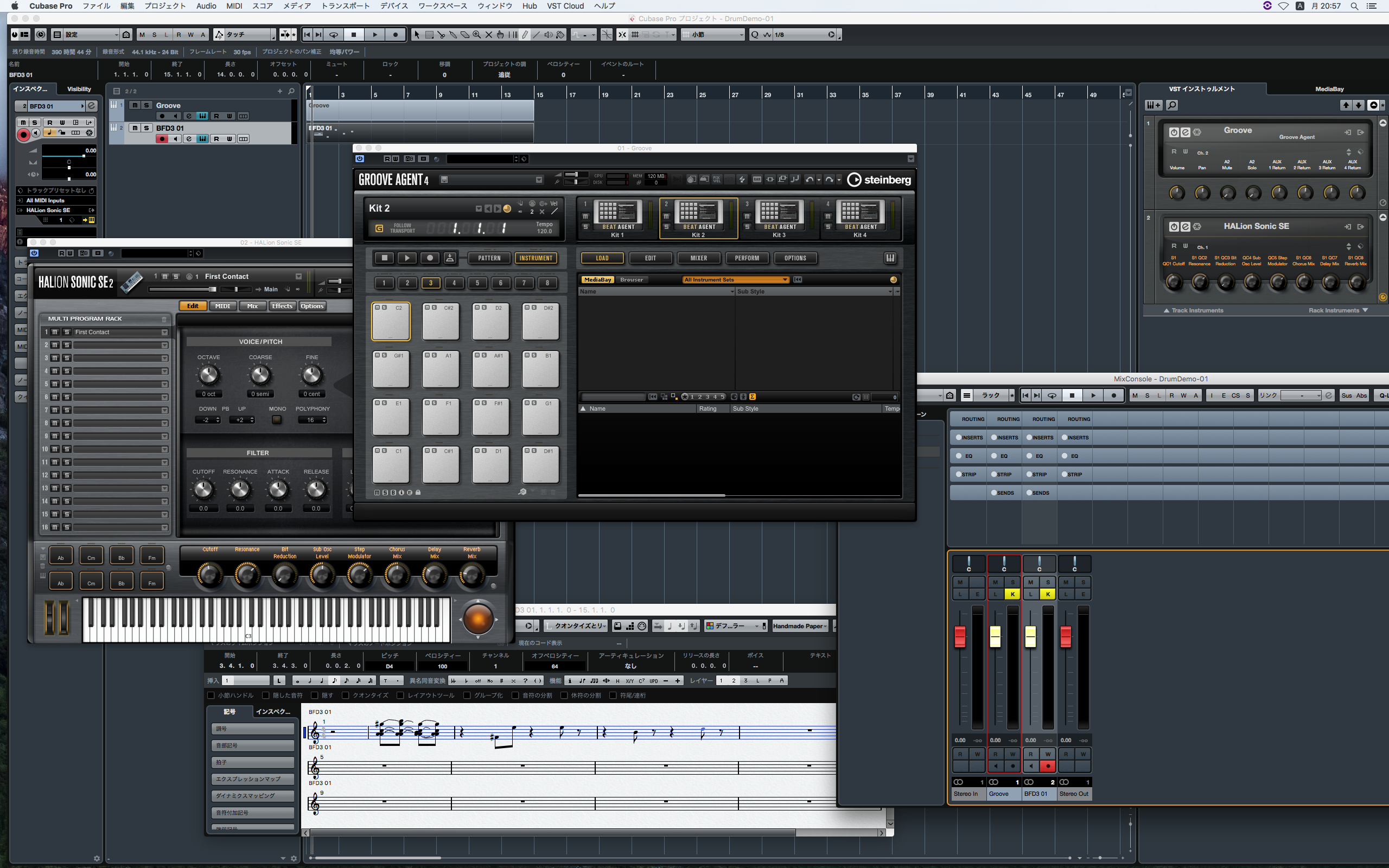1389x868 pixels.
Task: Click Groove channel fader in MixConsole
Action: click(995, 637)
